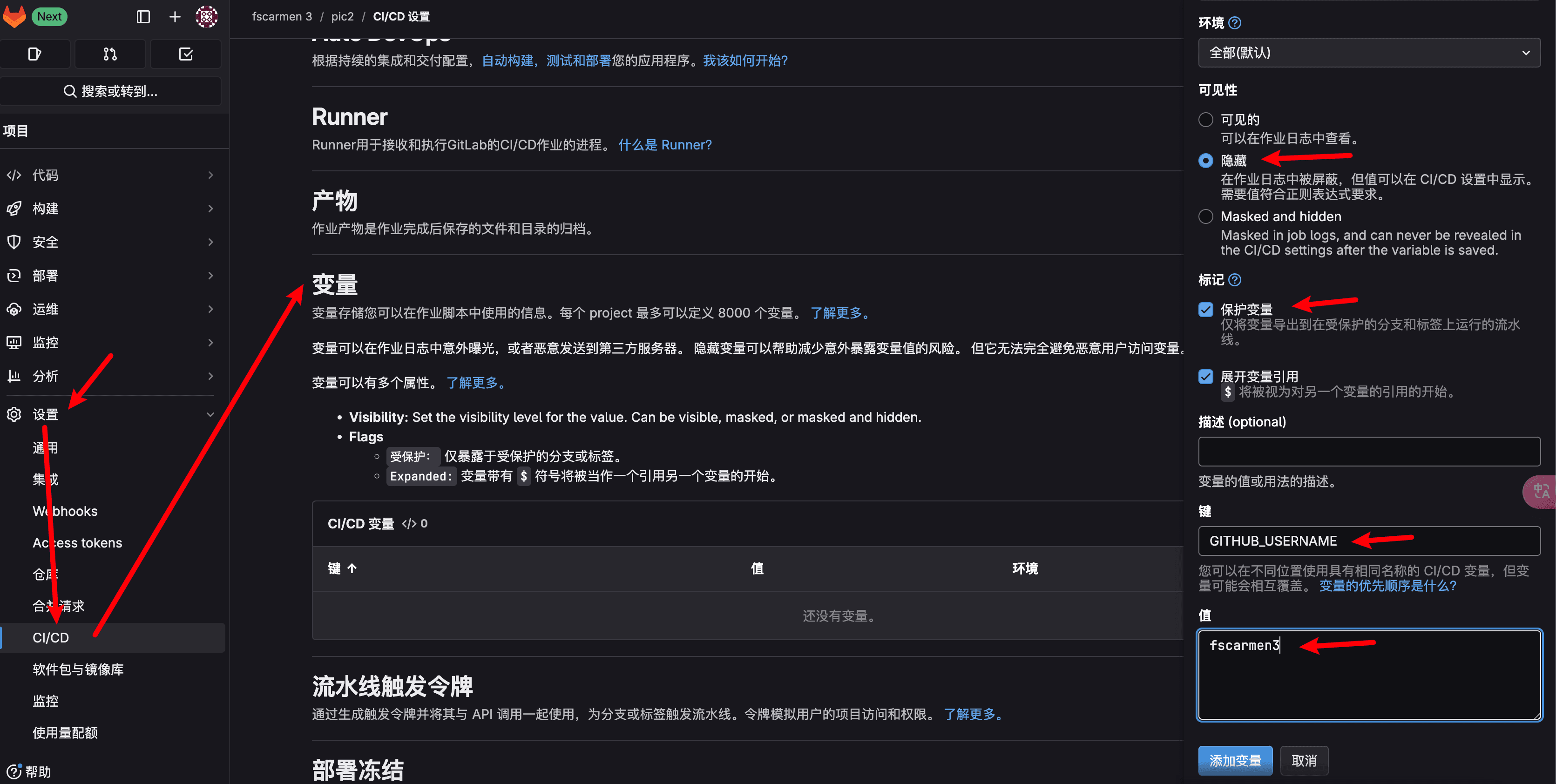
Task: Expand the 构建 menu chevron
Action: pyautogui.click(x=210, y=209)
